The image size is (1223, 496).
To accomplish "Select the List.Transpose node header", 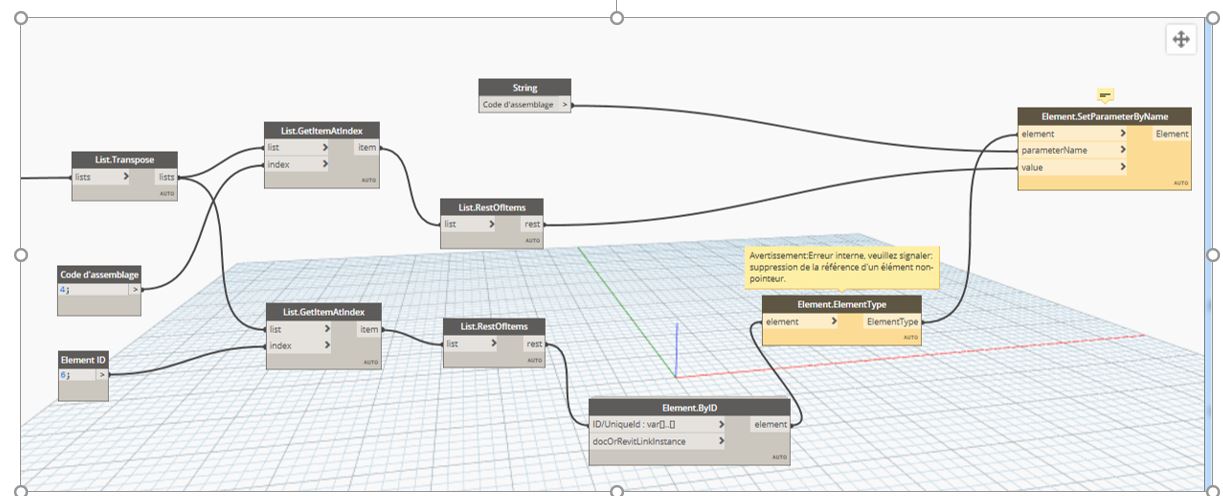I will (125, 160).
